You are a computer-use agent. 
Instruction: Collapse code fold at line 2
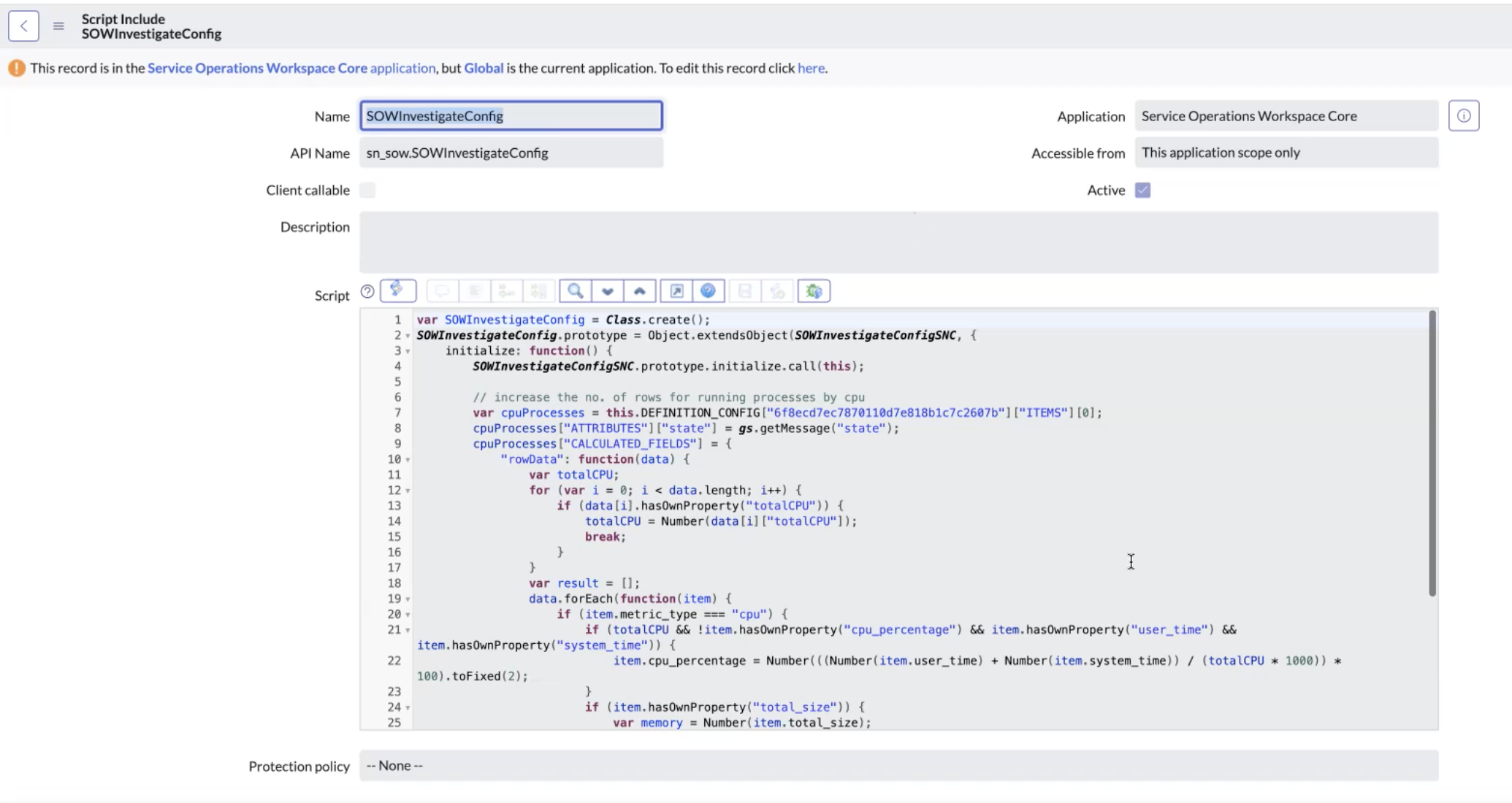pyautogui.click(x=408, y=336)
